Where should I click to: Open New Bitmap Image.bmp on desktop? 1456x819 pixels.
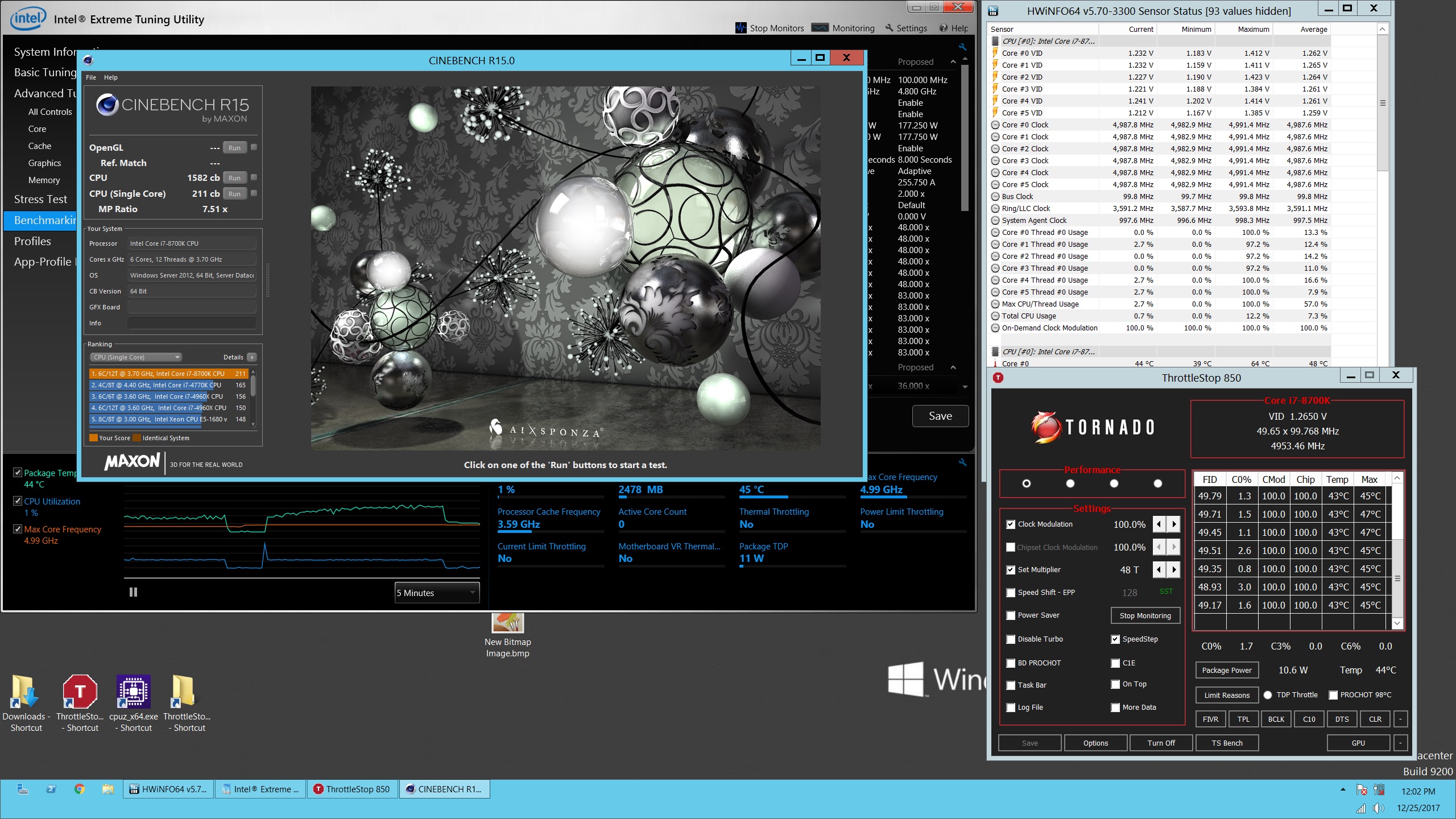pos(507,635)
